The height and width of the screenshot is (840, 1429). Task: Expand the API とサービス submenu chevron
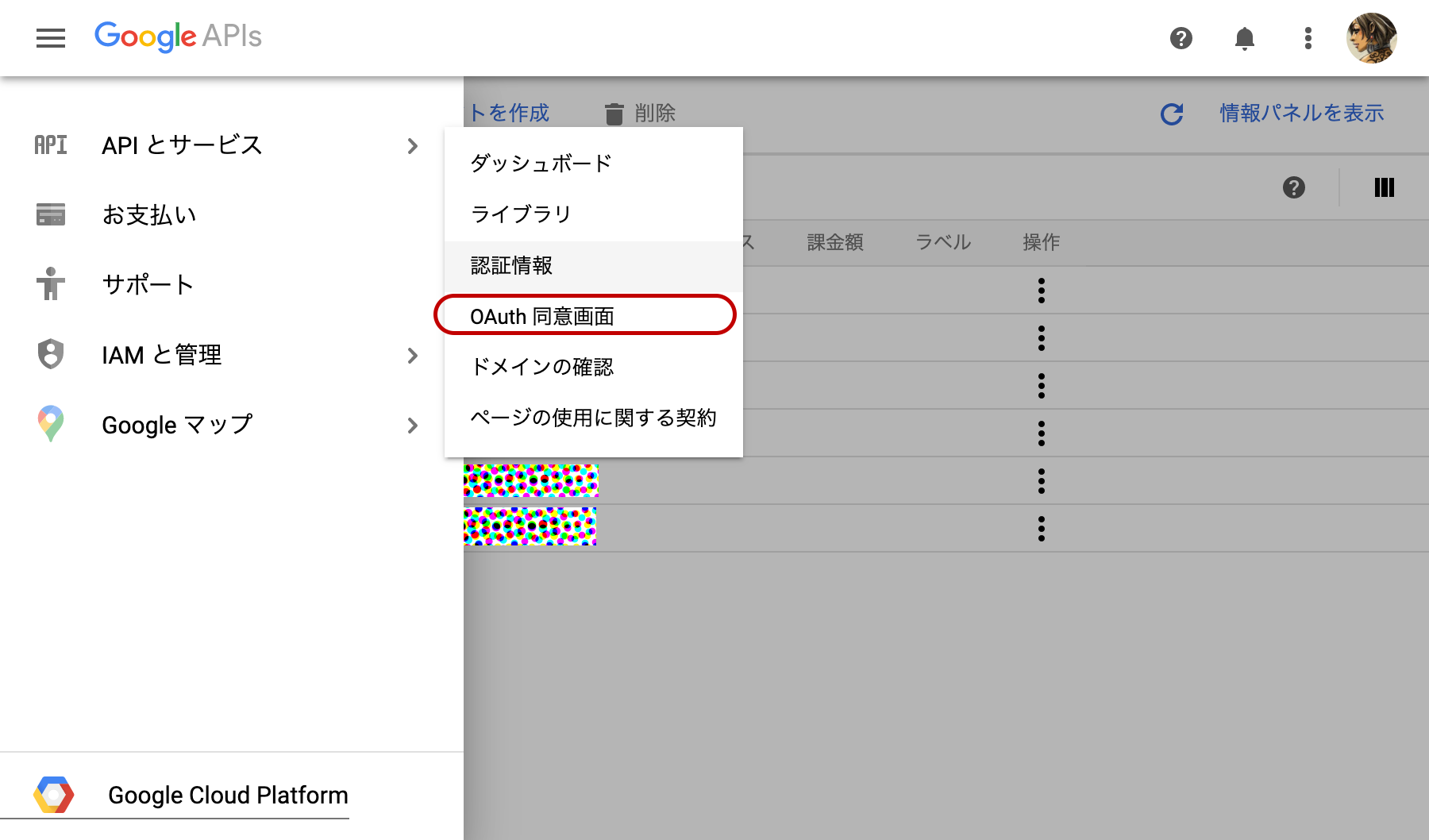tap(412, 145)
